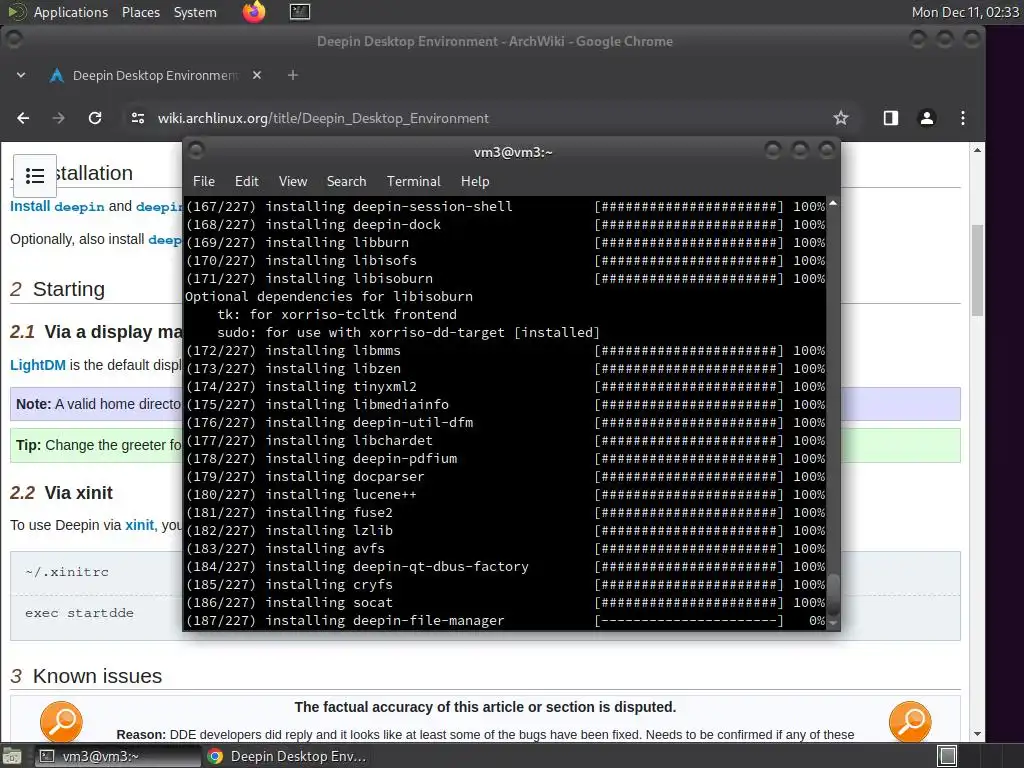Open a new Chrome tab

pos(293,75)
